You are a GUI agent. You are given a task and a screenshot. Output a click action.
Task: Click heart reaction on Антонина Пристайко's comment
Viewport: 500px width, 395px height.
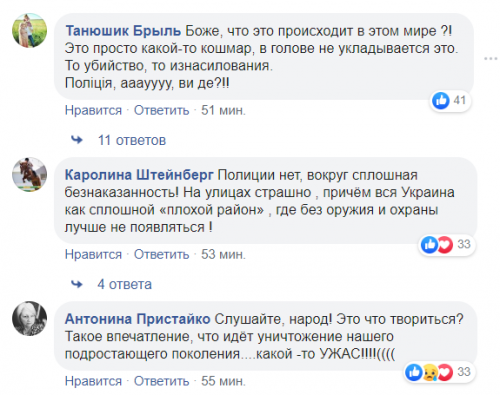[x=445, y=372]
